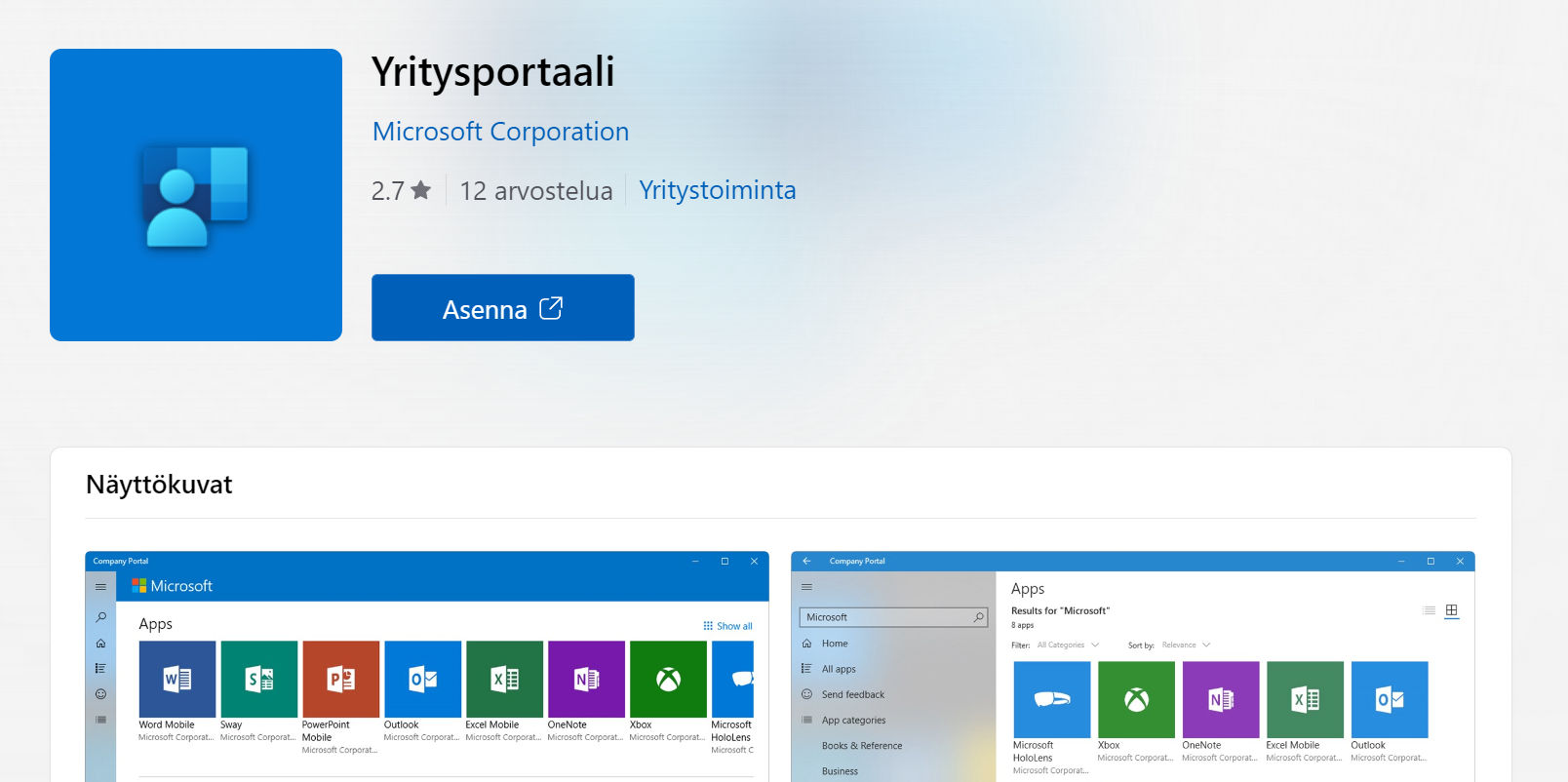Click Xbox tile in first screenshot

(x=668, y=680)
